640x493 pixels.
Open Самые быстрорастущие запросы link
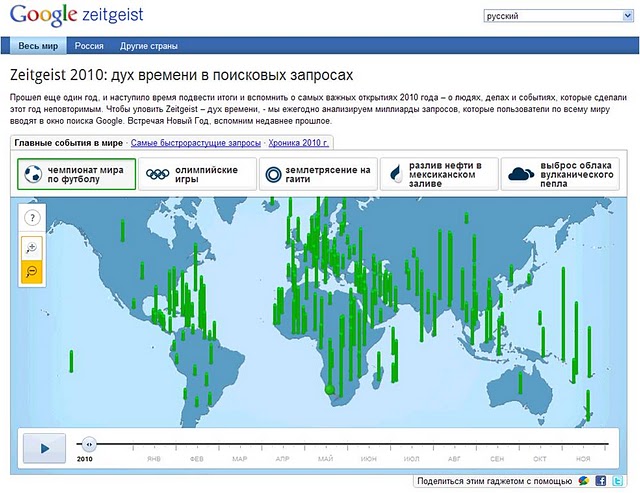coord(196,143)
